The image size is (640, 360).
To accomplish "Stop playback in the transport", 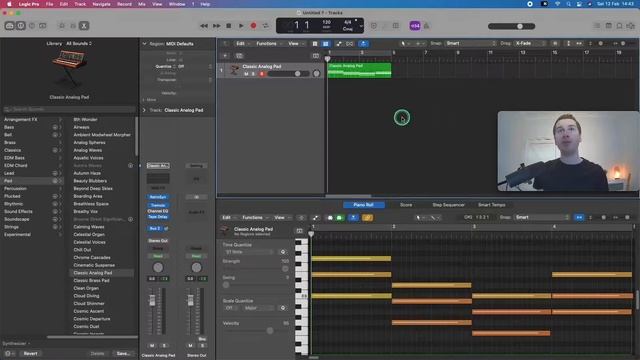I will [x=229, y=26].
